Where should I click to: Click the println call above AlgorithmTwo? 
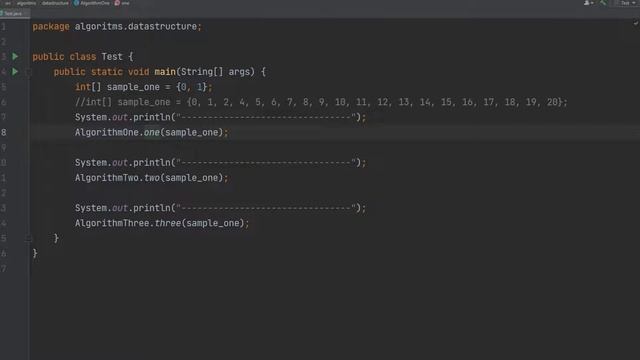click(x=220, y=163)
